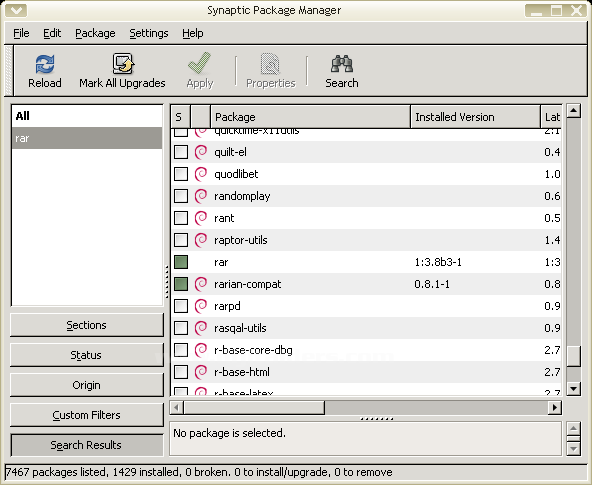Show the Search Results list

(x=87, y=445)
